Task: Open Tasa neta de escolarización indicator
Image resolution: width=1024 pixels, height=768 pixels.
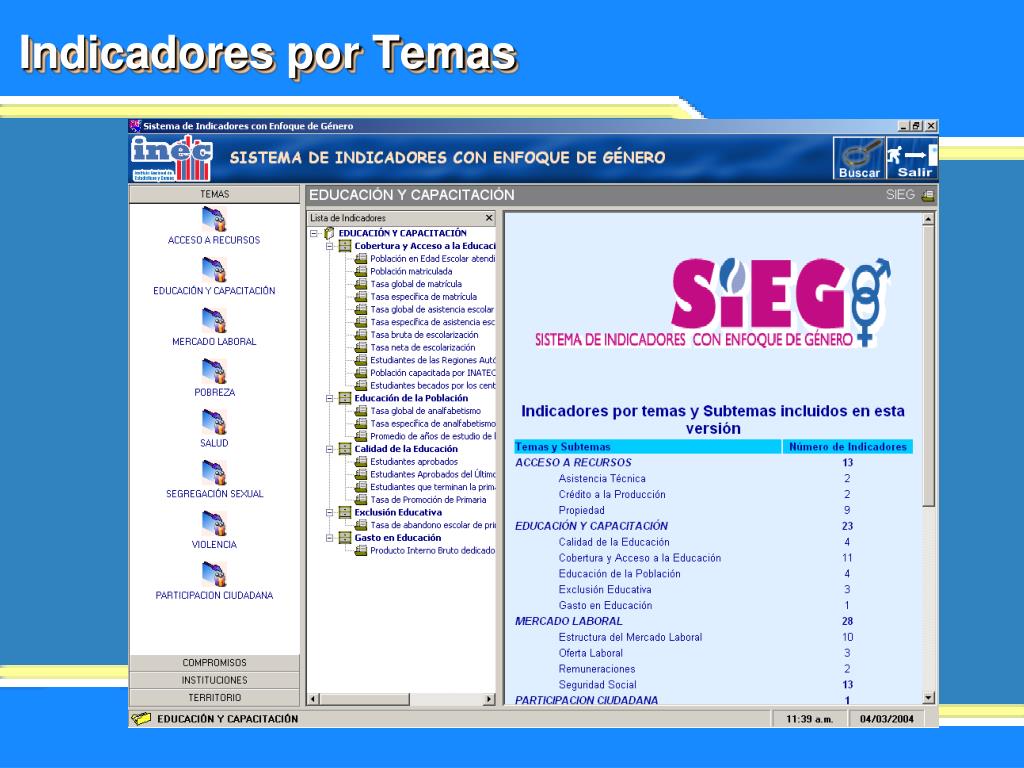Action: (423, 348)
